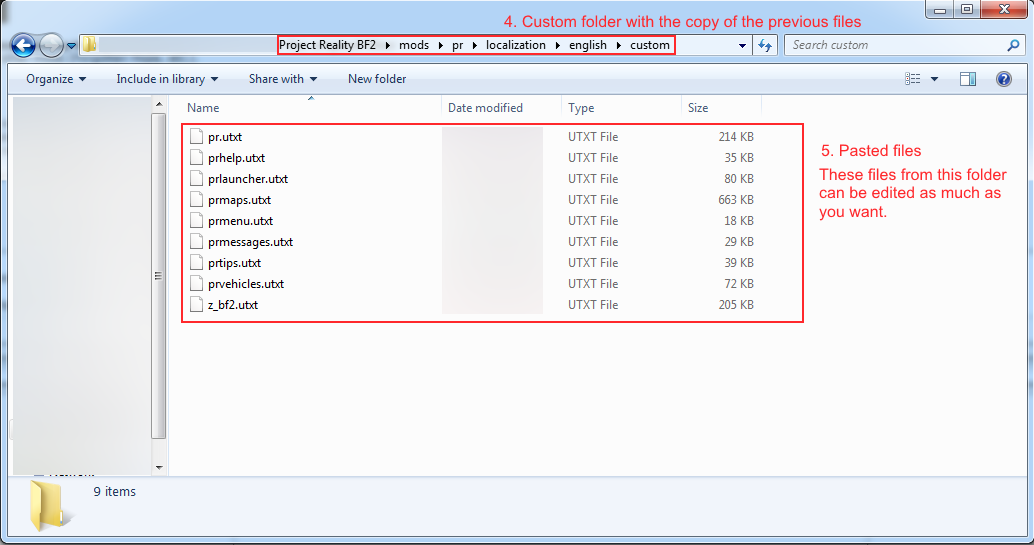This screenshot has width=1034, height=545.
Task: Select the prhelp.utxt file
Action: coord(236,158)
